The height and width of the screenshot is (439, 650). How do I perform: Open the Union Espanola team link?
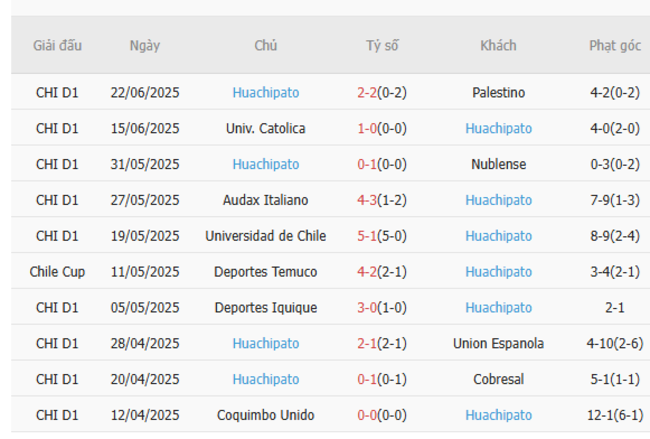tap(498, 344)
